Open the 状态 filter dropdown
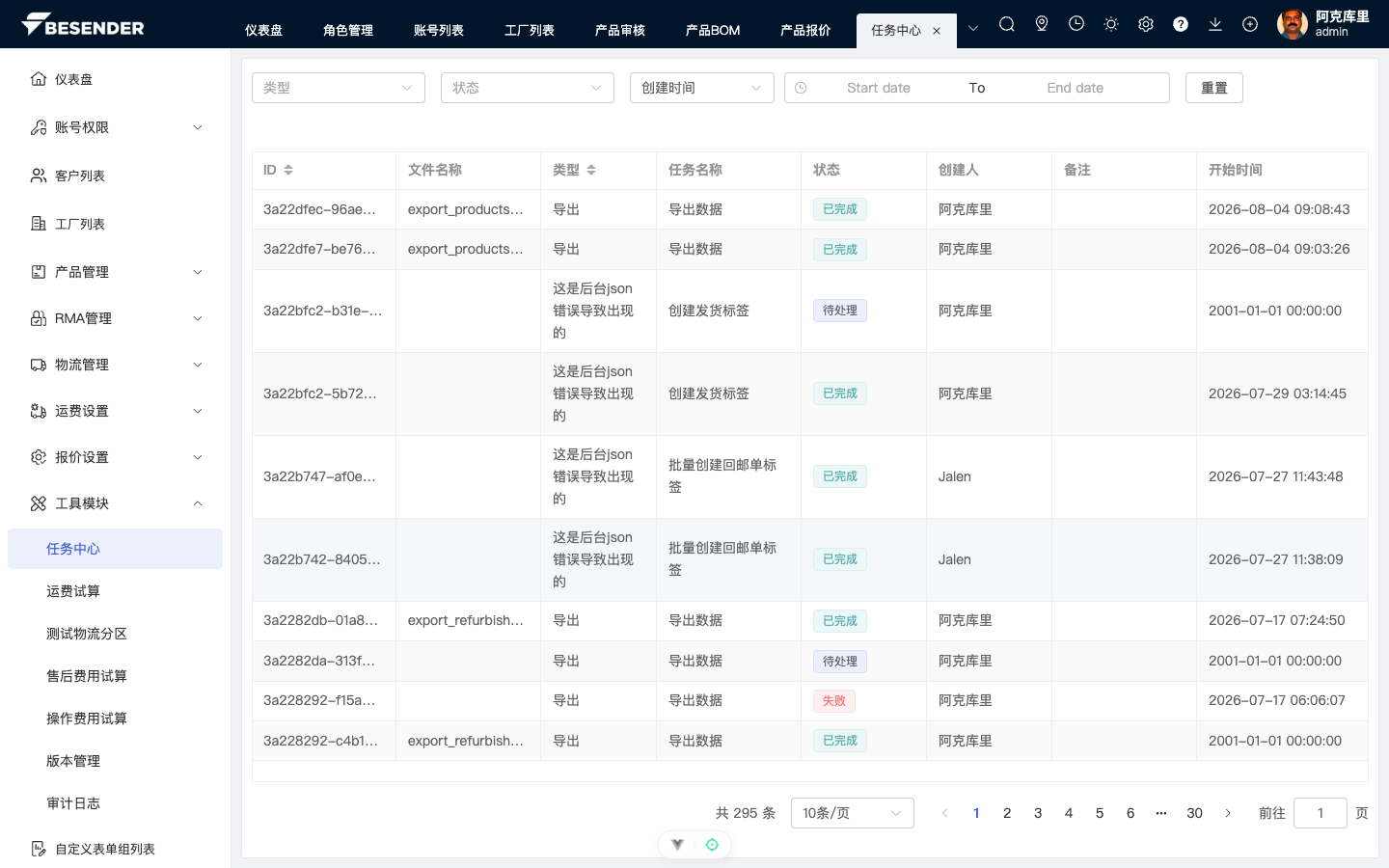Image resolution: width=1389 pixels, height=868 pixels. coord(528,88)
